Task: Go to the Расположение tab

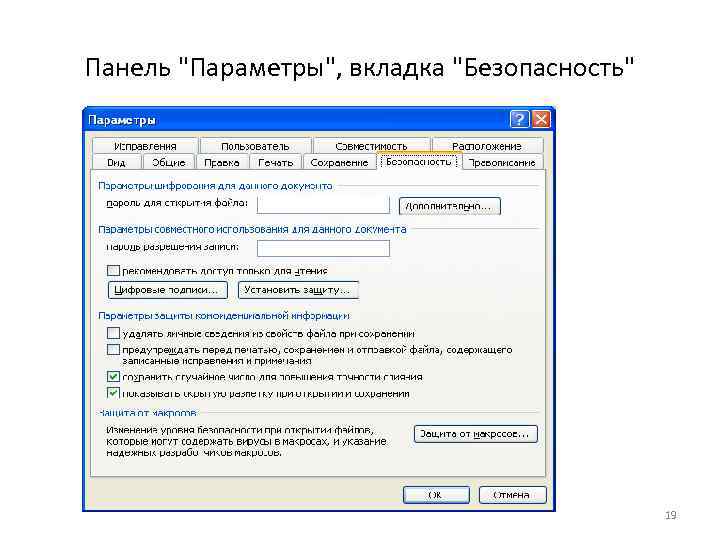Action: [487, 146]
